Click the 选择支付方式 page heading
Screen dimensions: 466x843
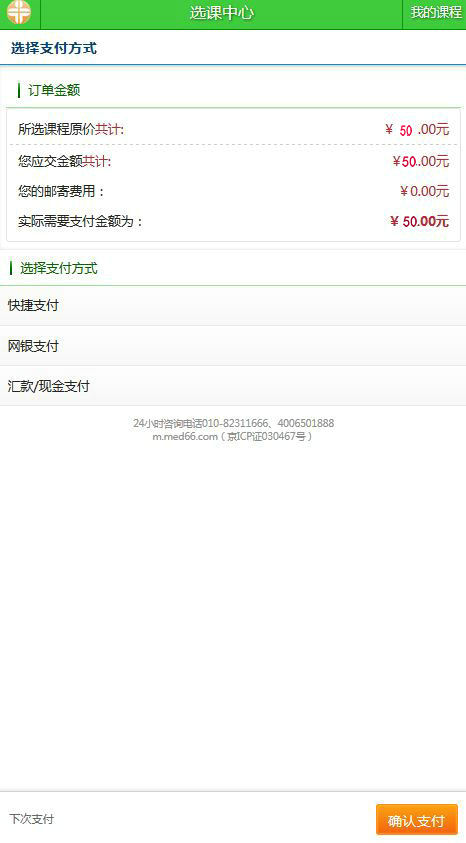click(x=54, y=48)
